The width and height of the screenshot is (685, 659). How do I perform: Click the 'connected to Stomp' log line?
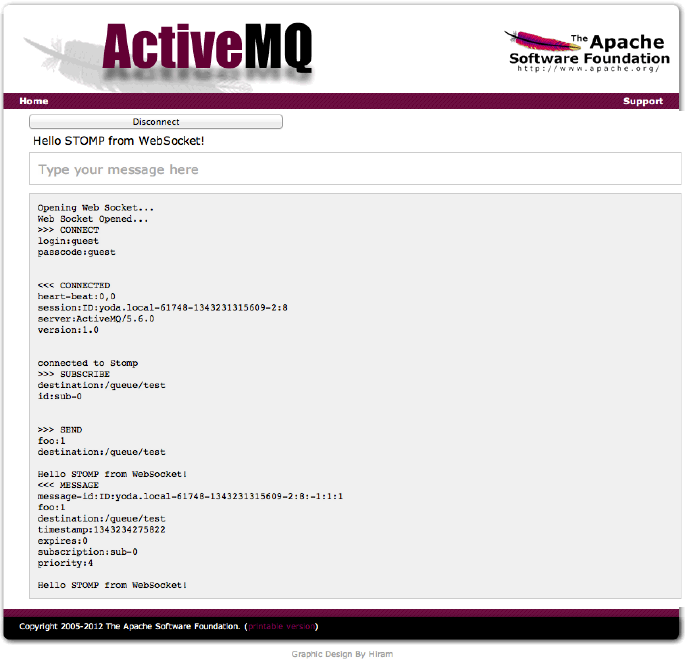pyautogui.click(x=88, y=363)
